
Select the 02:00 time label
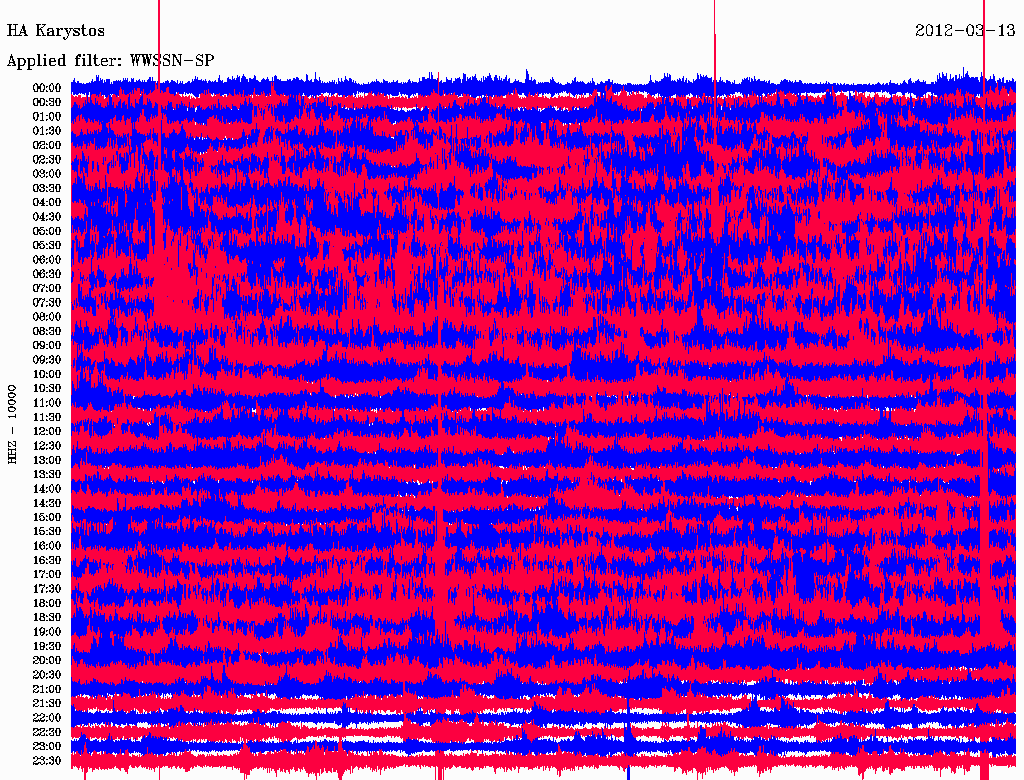click(47, 145)
